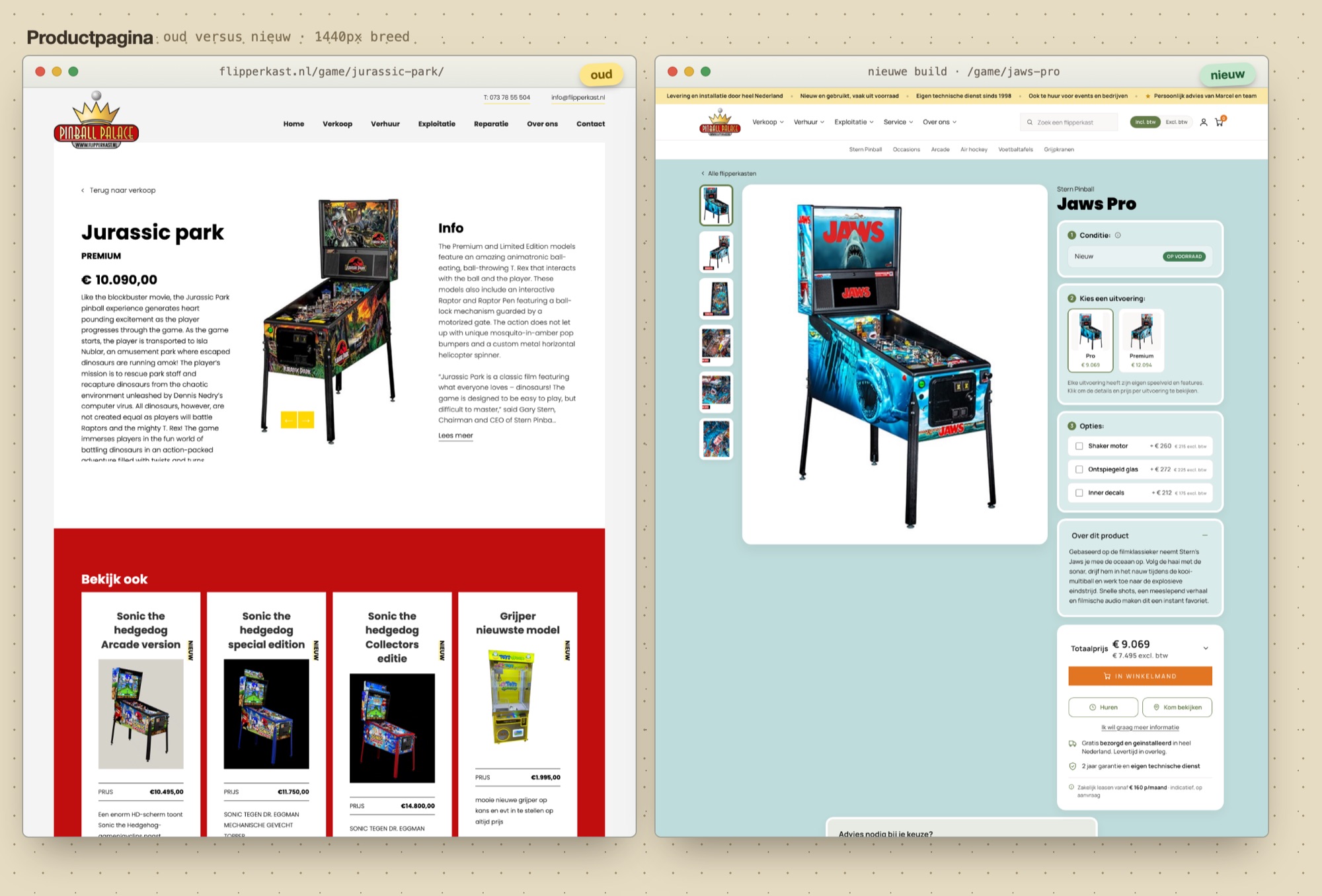Open Over ons in old site menu

pyautogui.click(x=542, y=124)
